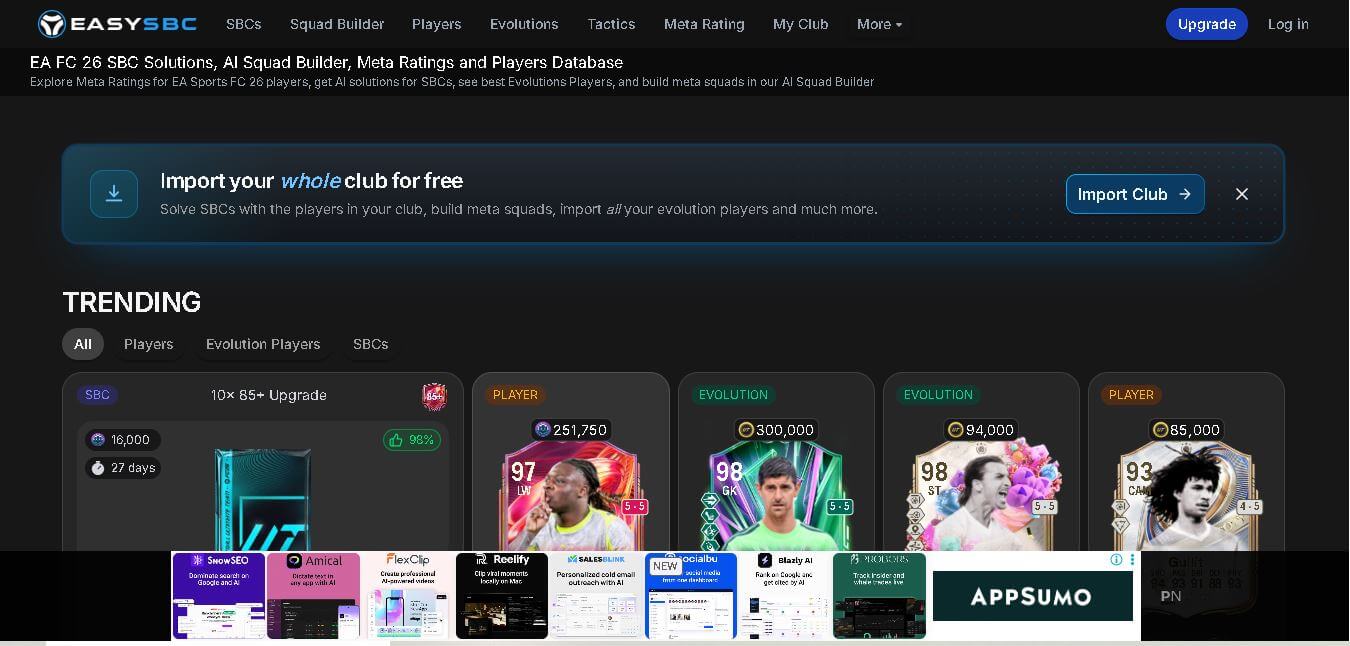
Task: Click the 27 days timer label
Action: (122, 468)
